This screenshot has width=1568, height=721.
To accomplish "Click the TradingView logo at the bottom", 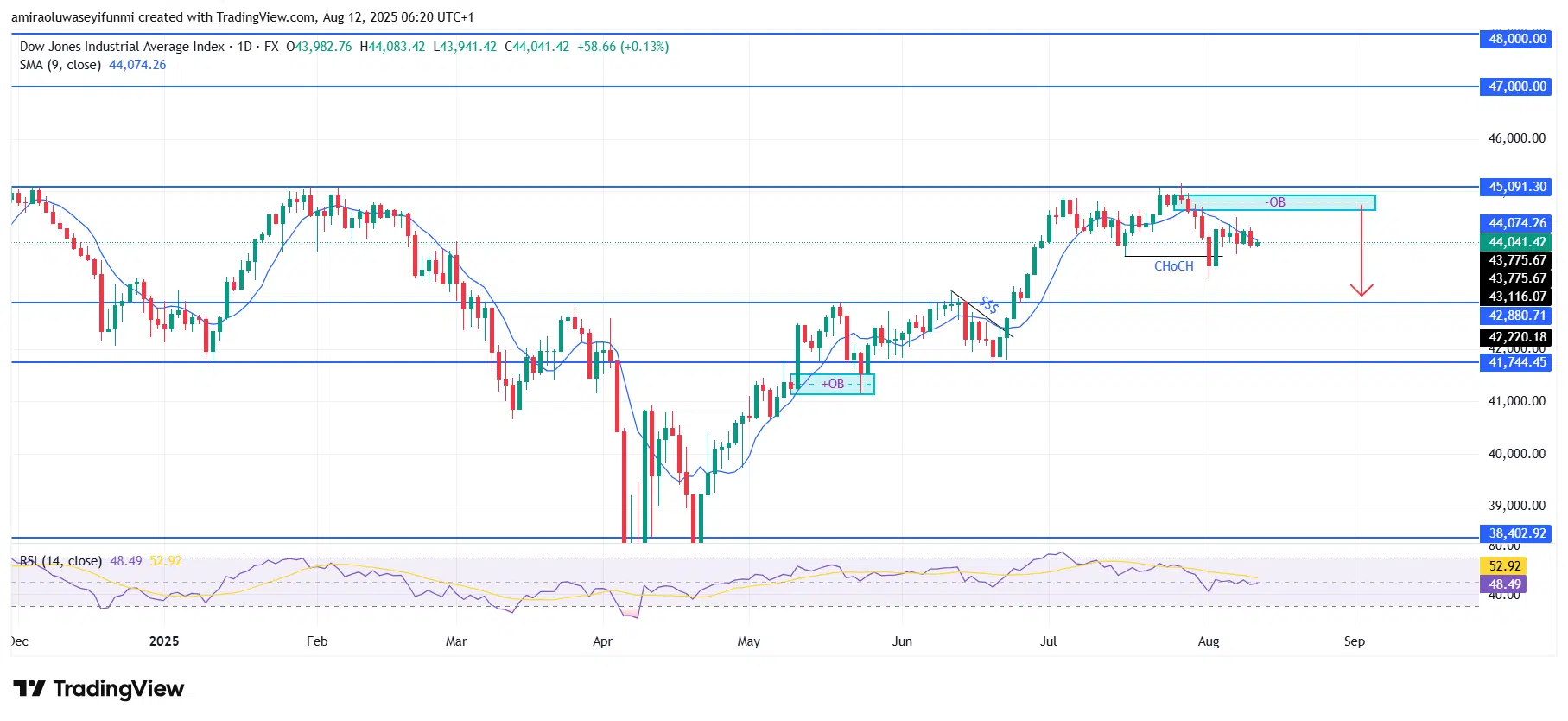I will pos(98,689).
